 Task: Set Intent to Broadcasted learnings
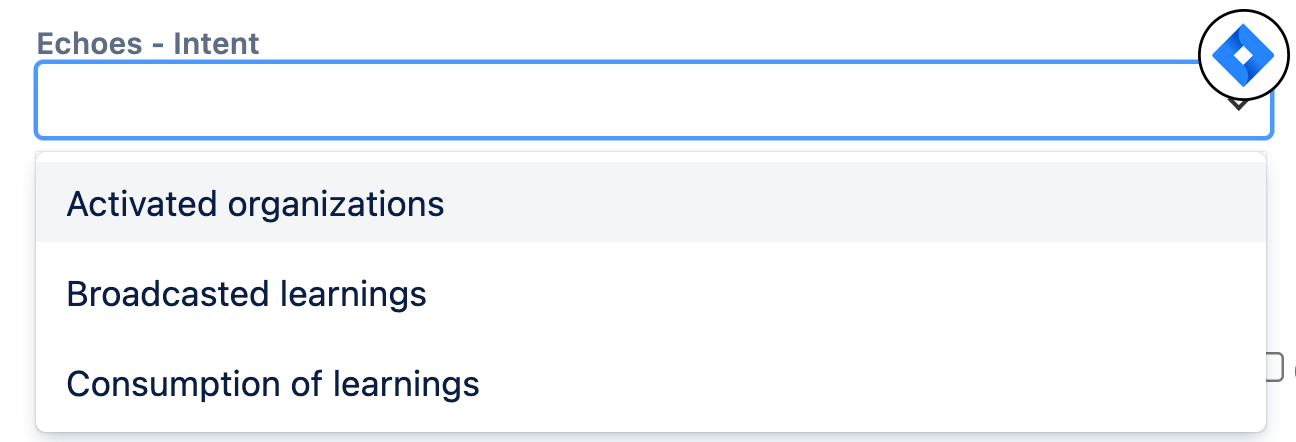[x=651, y=293]
